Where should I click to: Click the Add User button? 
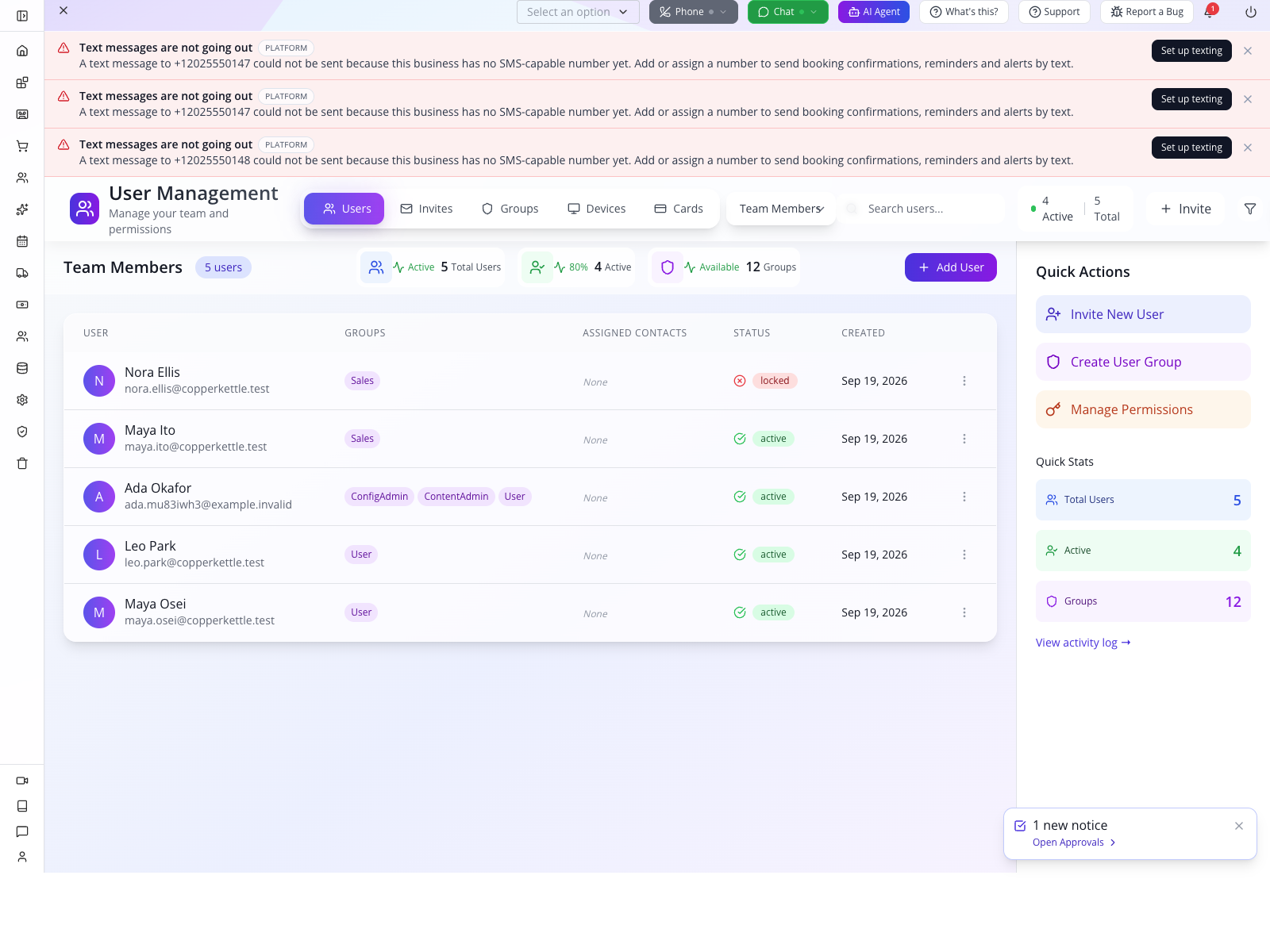[x=951, y=267]
